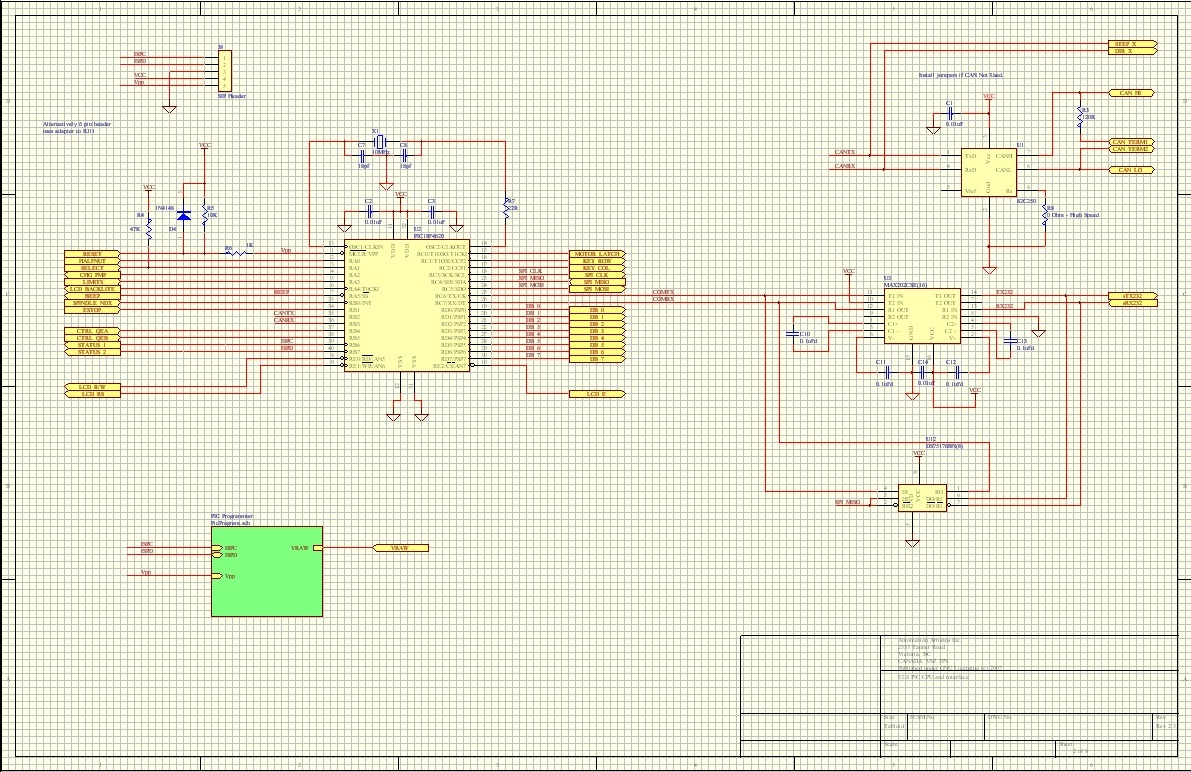The image size is (1191, 772).
Task: Click the LIMITS port
Action: [92, 282]
